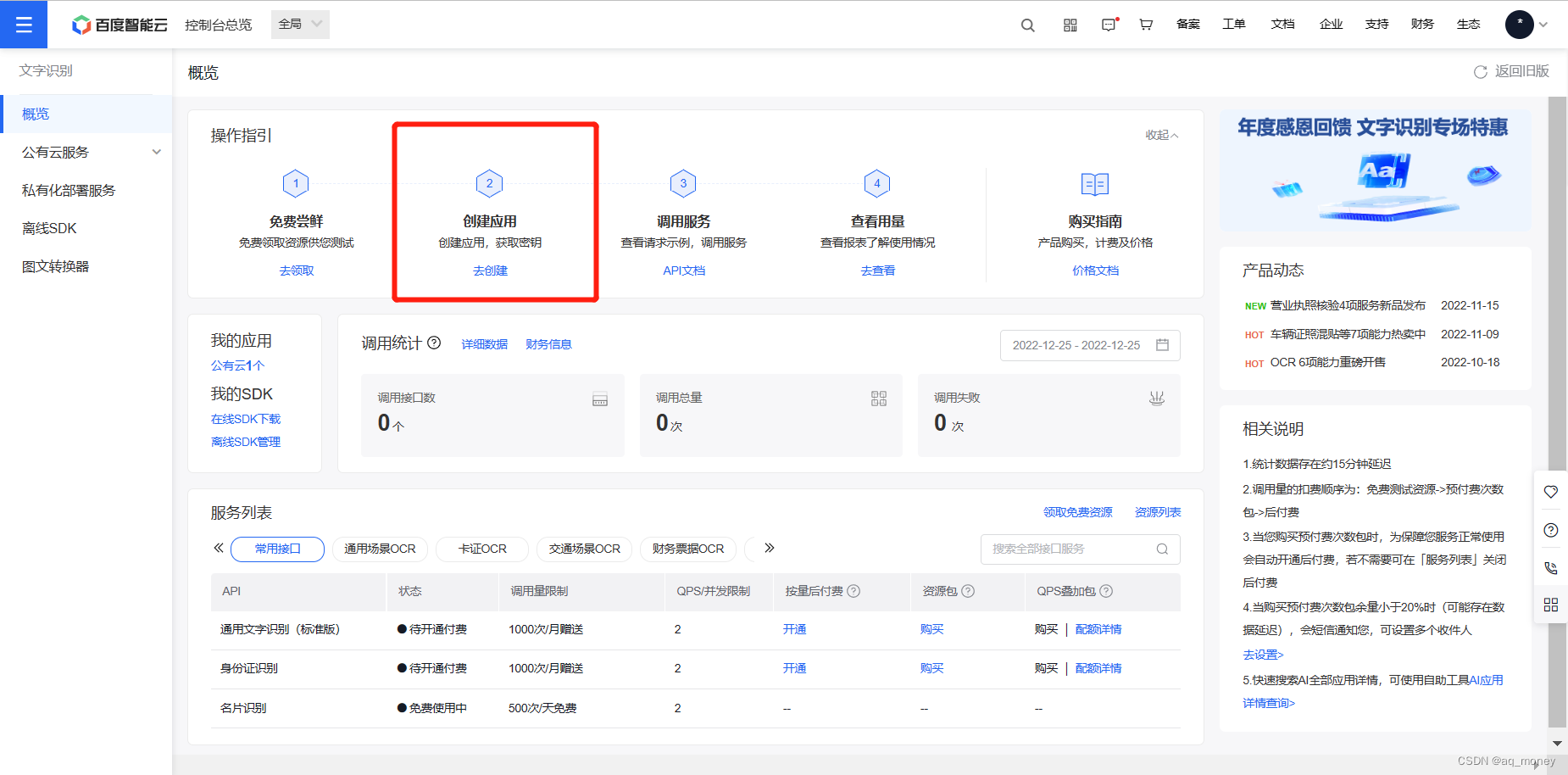The width and height of the screenshot is (1568, 775).
Task: Open 财务 in the top navigation
Action: tap(1422, 24)
